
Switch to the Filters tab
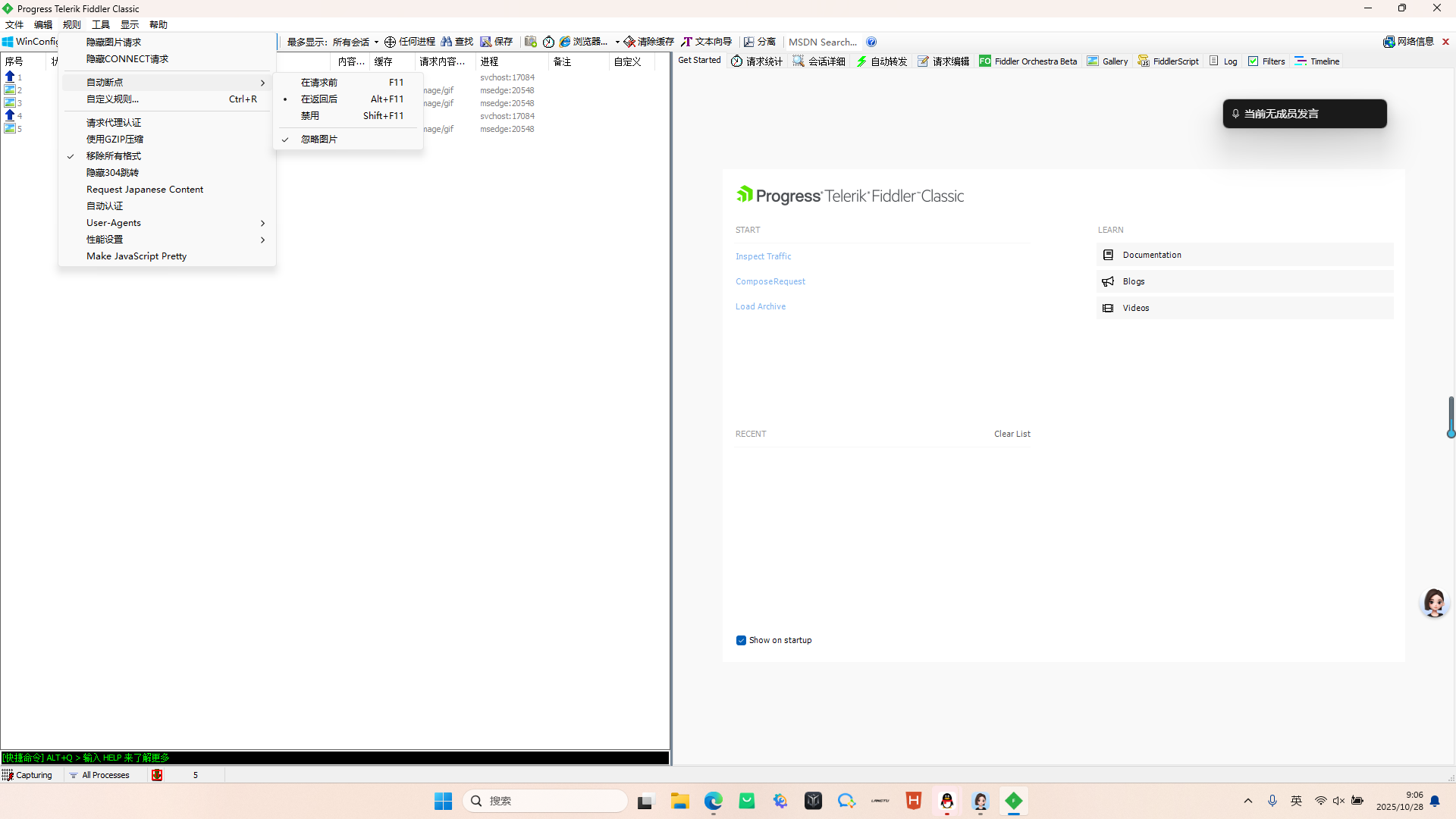(1266, 61)
